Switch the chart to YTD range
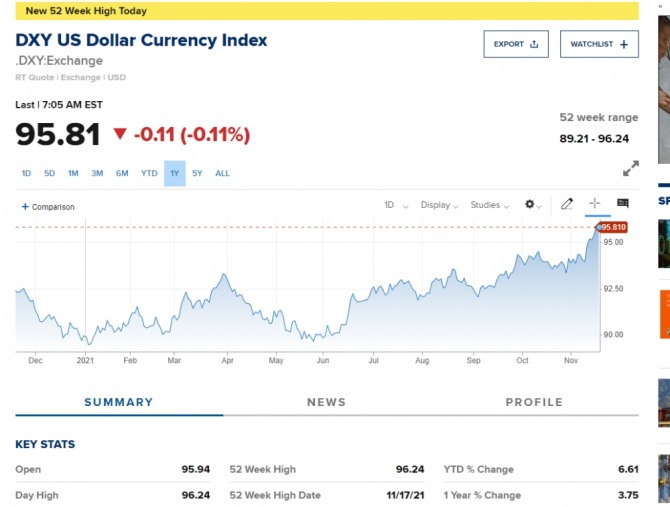Screen dimensions: 670x507 pyautogui.click(x=149, y=173)
